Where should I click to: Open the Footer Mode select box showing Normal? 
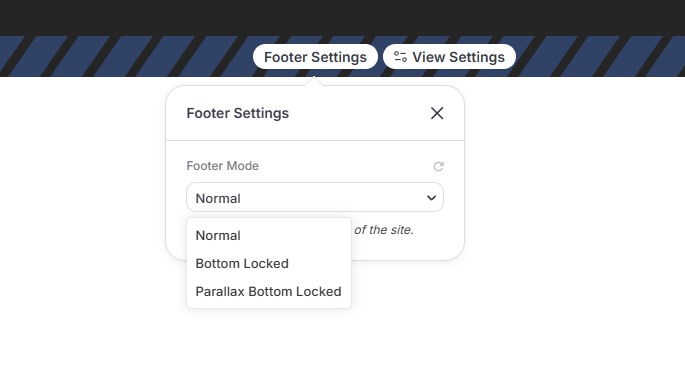[315, 198]
